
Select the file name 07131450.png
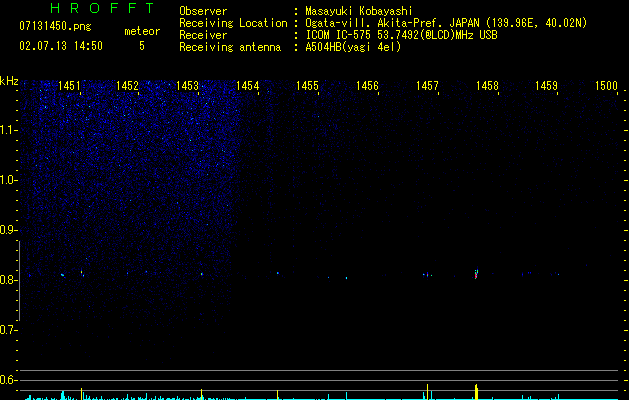tap(55, 27)
